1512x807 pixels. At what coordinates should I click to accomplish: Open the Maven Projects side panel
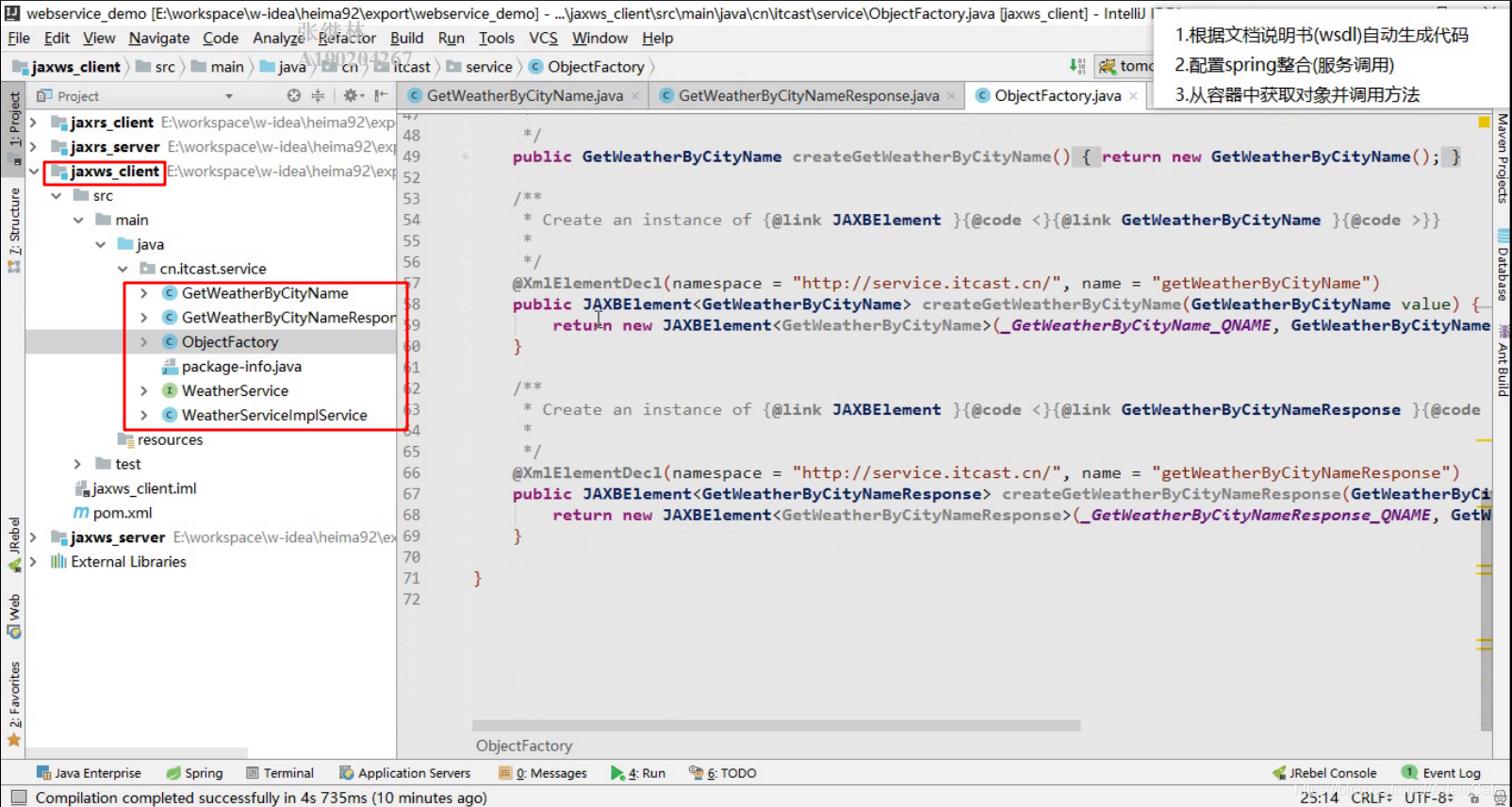1503,158
